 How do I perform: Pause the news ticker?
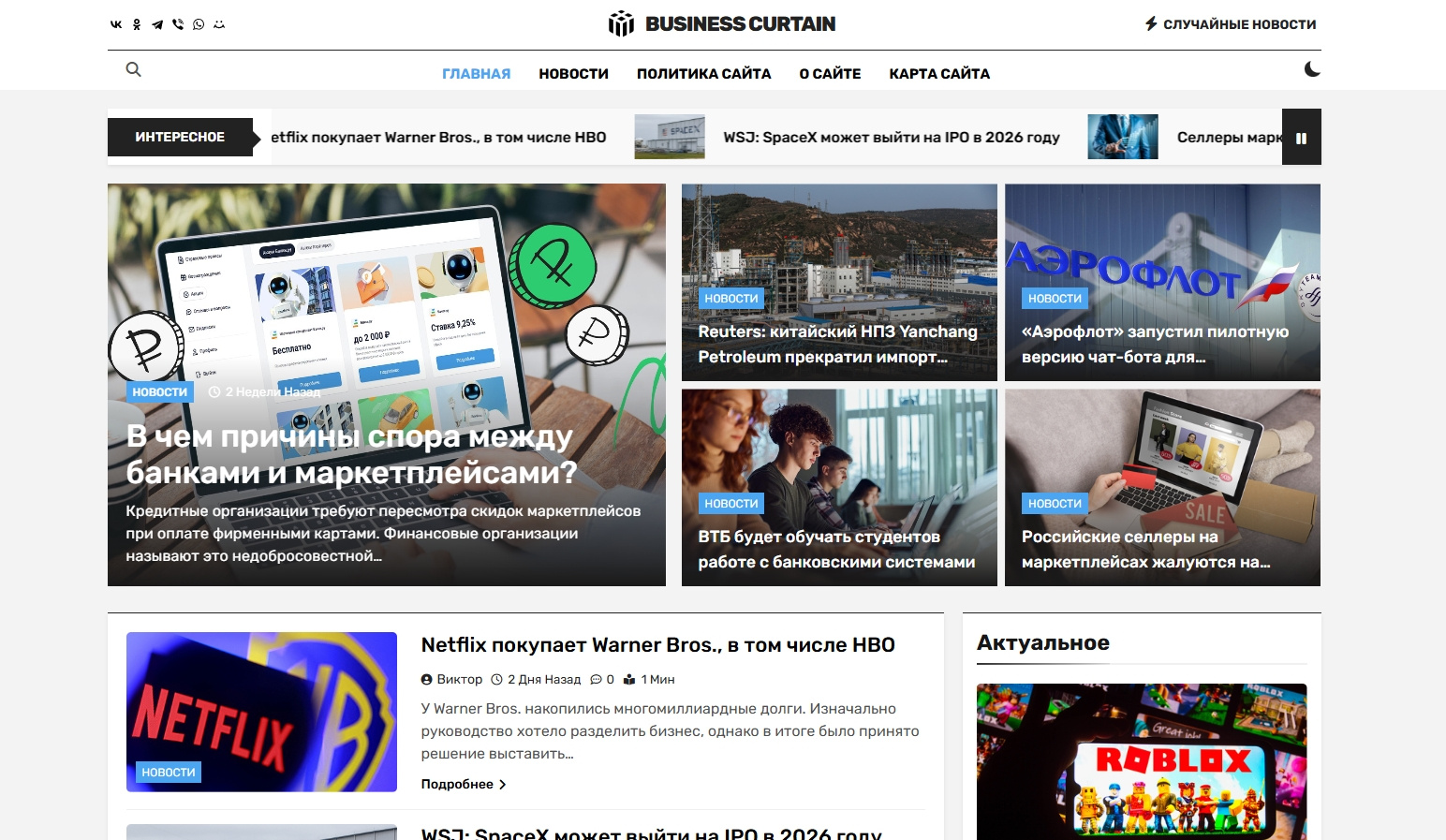1301,138
